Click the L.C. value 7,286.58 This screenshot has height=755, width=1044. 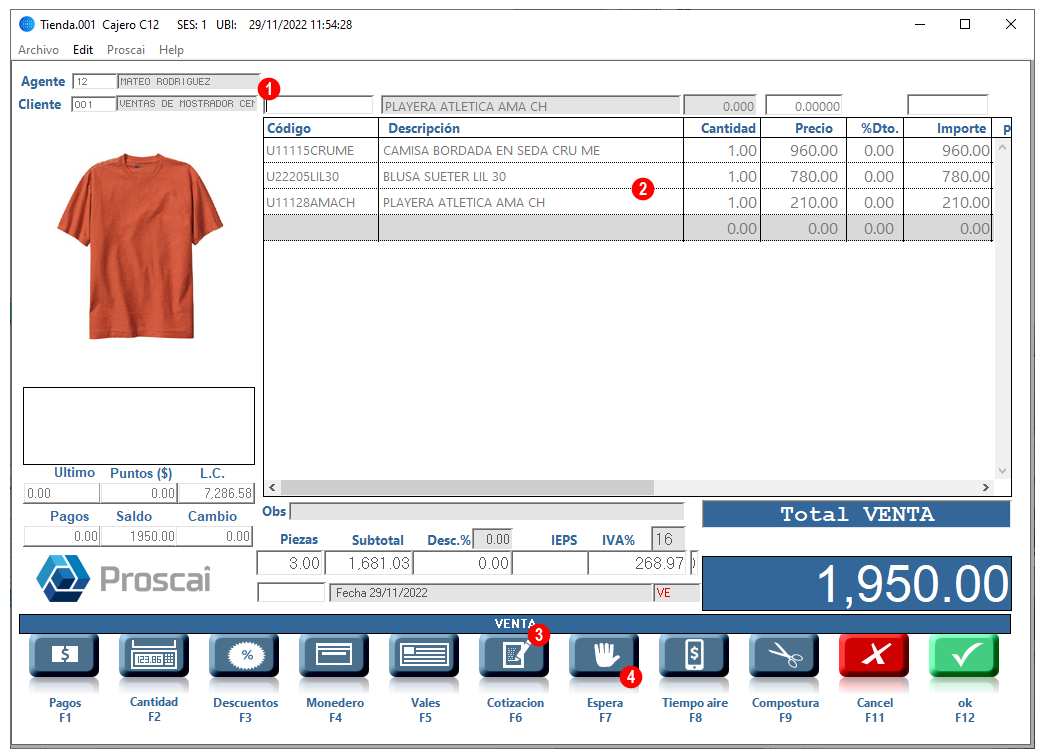(x=216, y=493)
